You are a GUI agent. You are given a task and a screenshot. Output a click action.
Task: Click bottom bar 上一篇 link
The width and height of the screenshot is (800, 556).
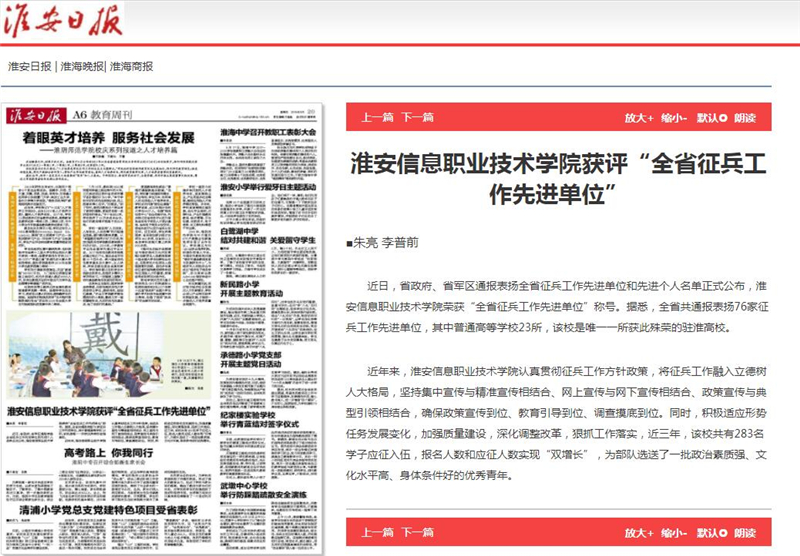[377, 532]
